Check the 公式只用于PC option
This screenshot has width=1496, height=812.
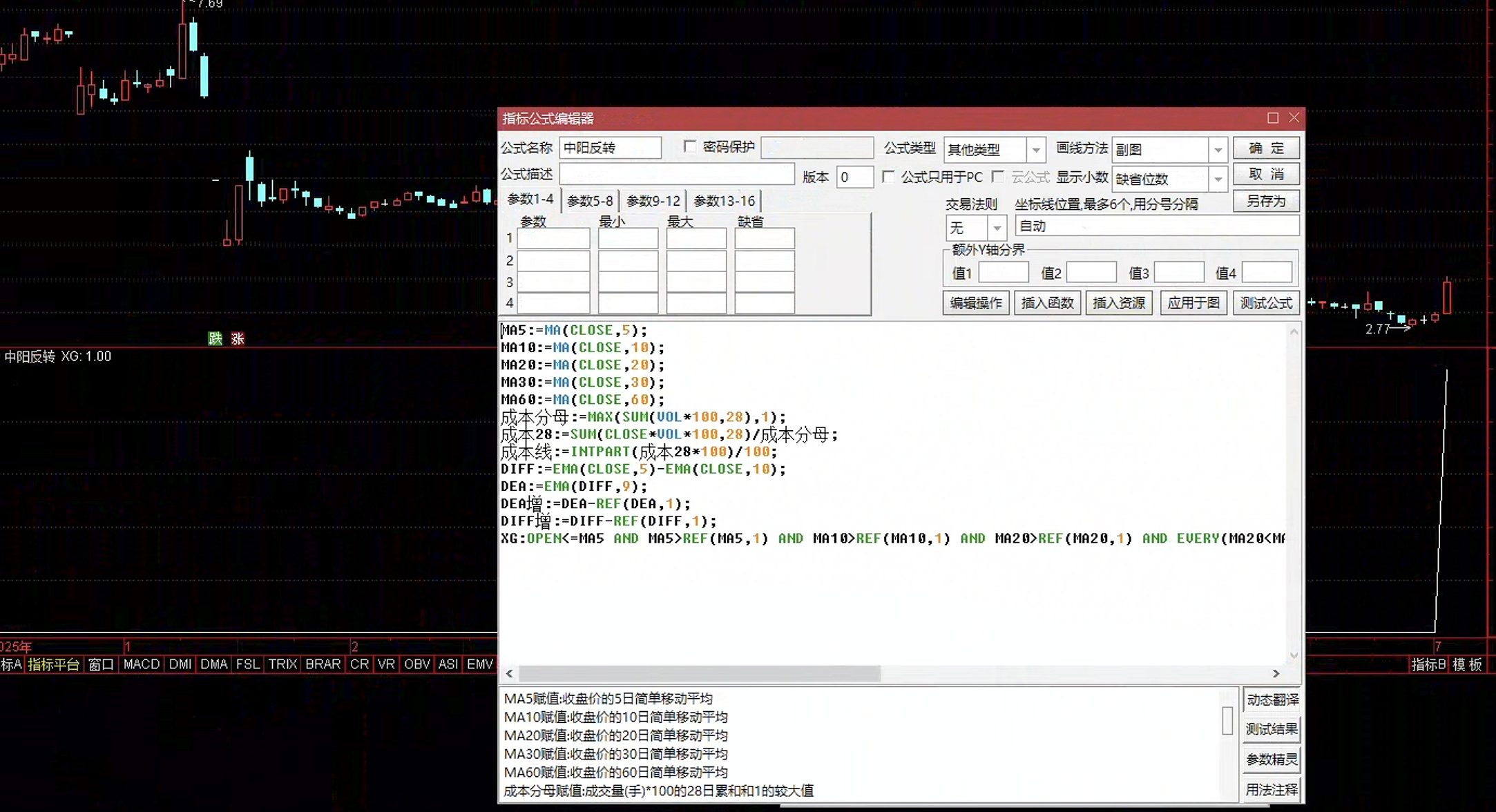tap(888, 177)
